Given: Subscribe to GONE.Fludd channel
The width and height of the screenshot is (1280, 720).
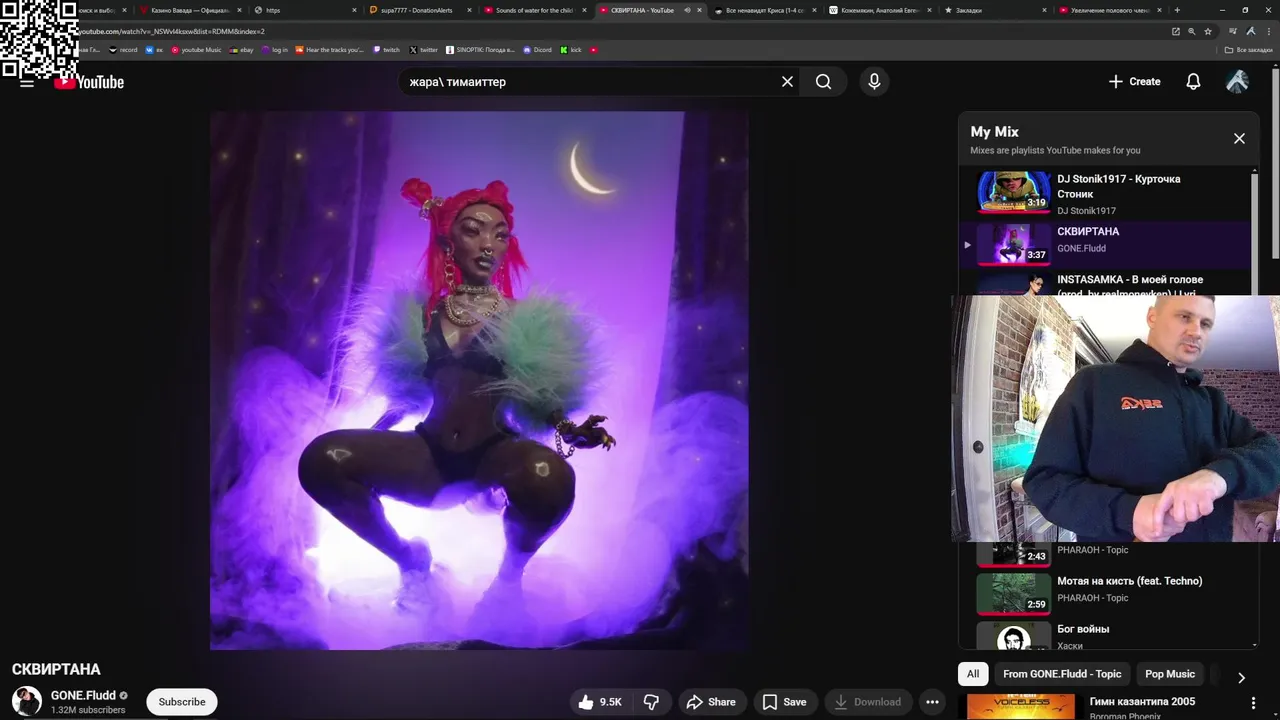Looking at the screenshot, I should tap(182, 702).
